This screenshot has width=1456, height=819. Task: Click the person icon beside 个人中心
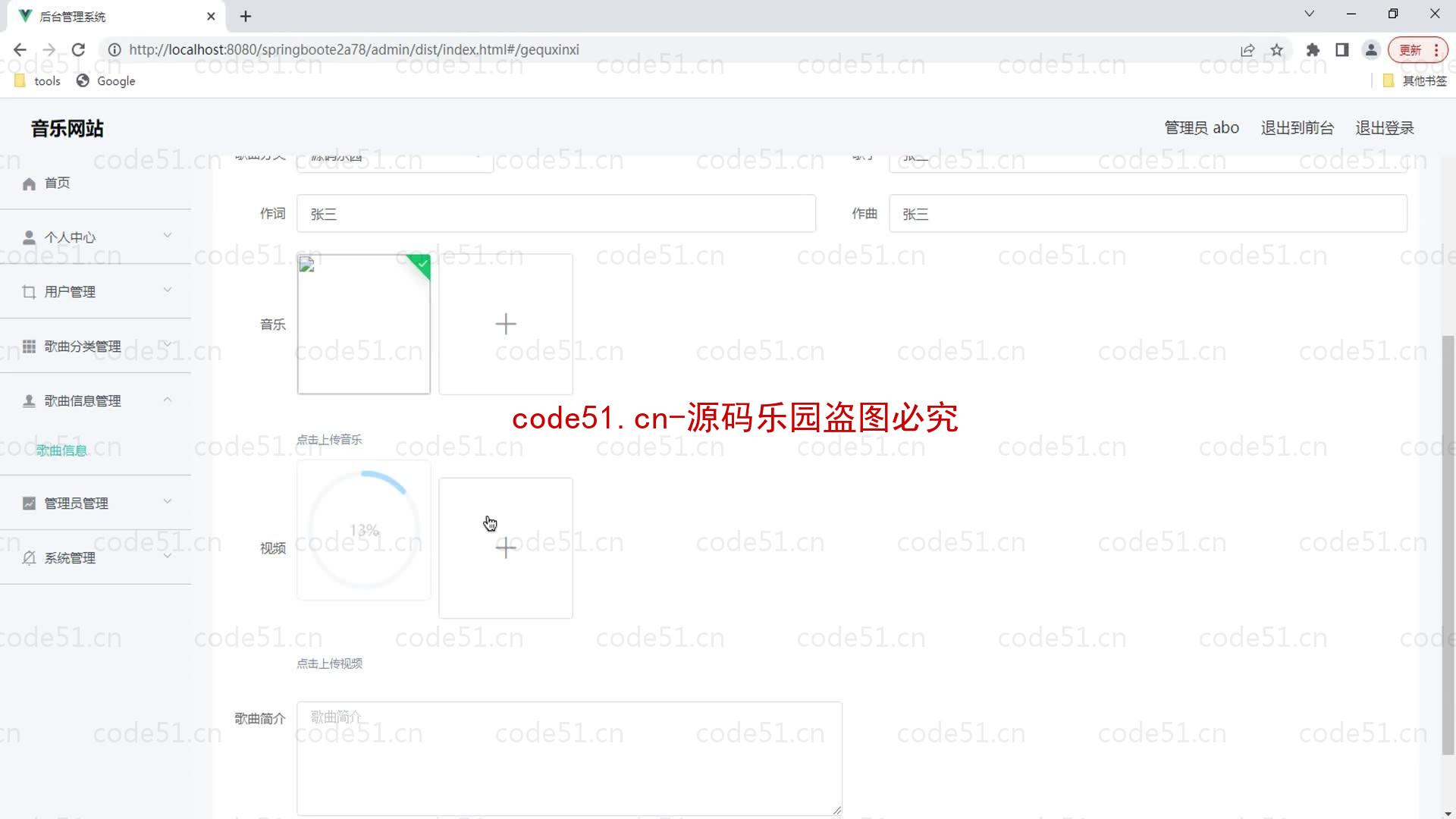(x=29, y=237)
